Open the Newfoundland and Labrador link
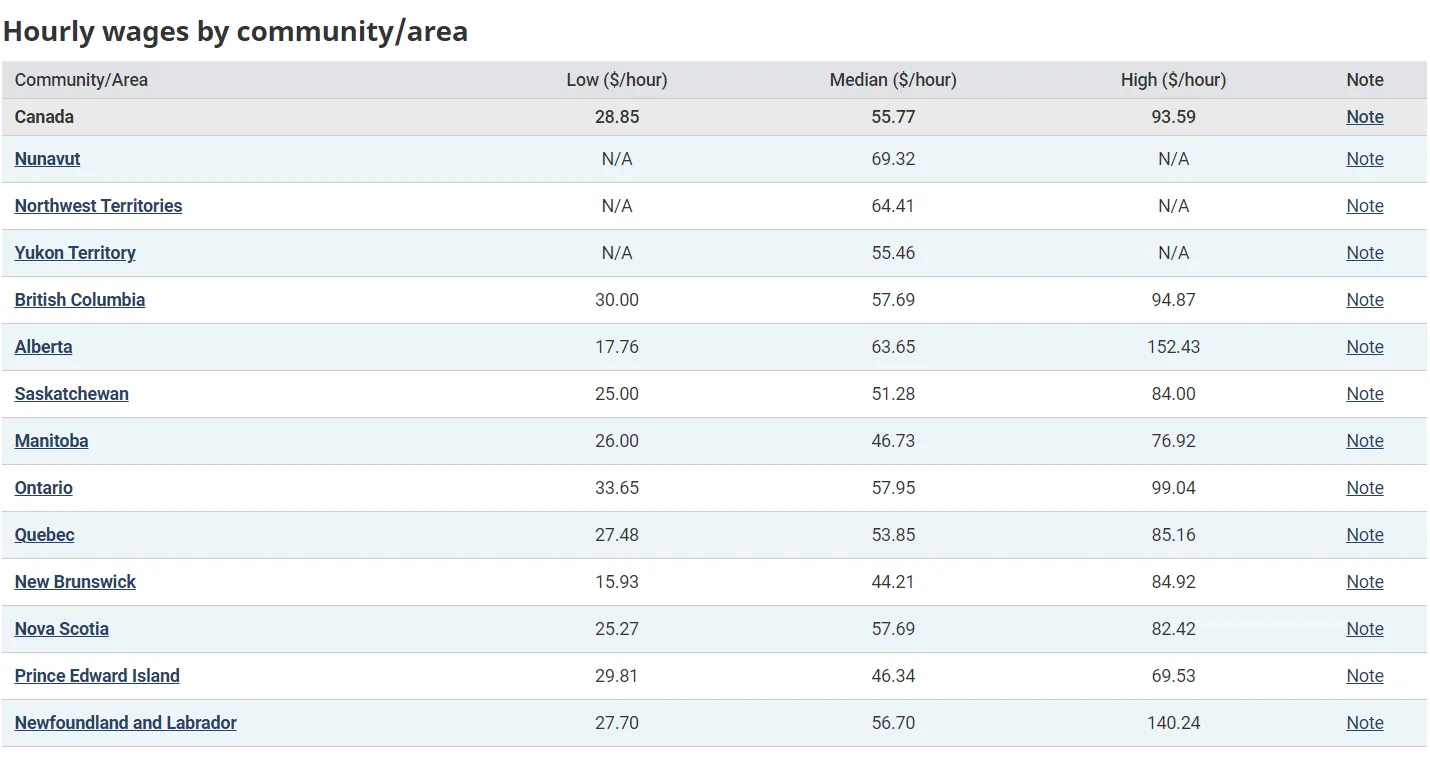Image resolution: width=1430 pixels, height=757 pixels. click(x=126, y=723)
